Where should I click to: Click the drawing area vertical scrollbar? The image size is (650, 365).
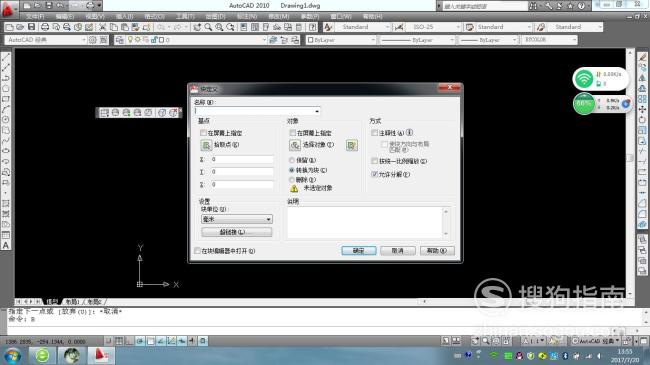coord(630,172)
